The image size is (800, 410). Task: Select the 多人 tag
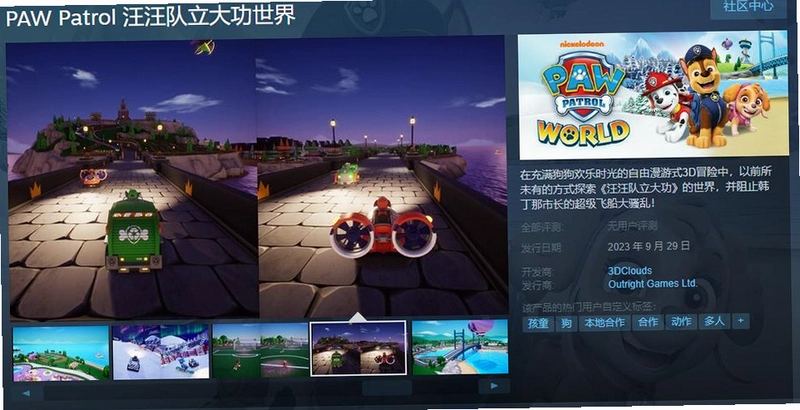(714, 321)
